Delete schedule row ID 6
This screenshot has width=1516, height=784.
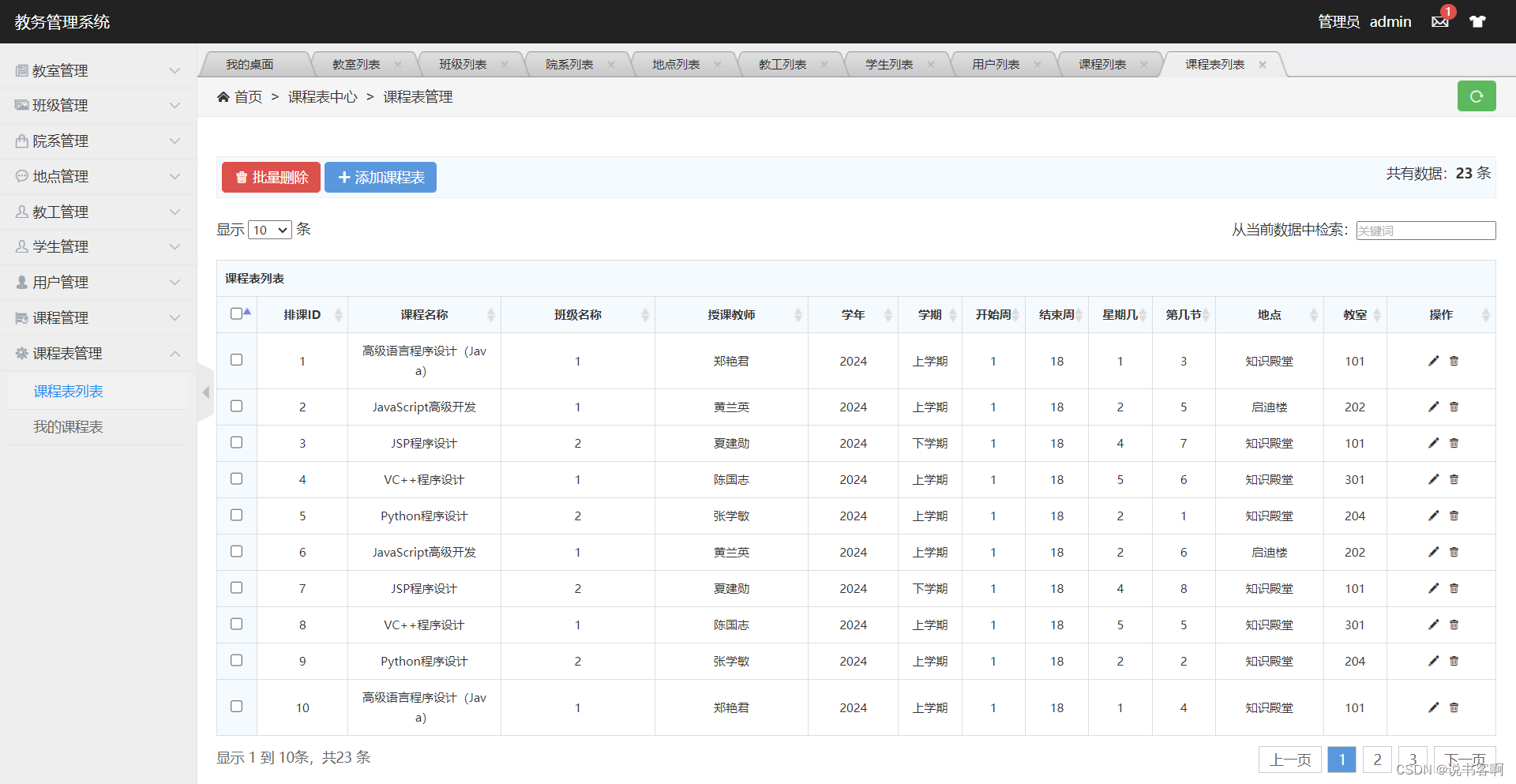(1454, 552)
